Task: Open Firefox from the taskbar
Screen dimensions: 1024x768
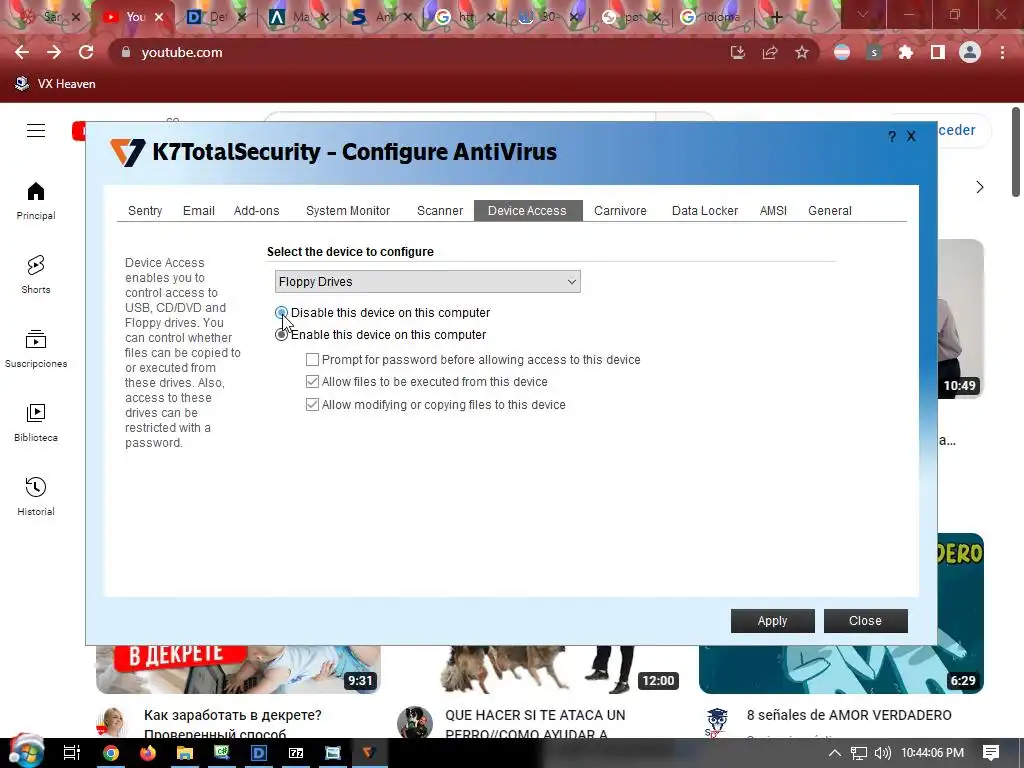Action: (x=148, y=753)
